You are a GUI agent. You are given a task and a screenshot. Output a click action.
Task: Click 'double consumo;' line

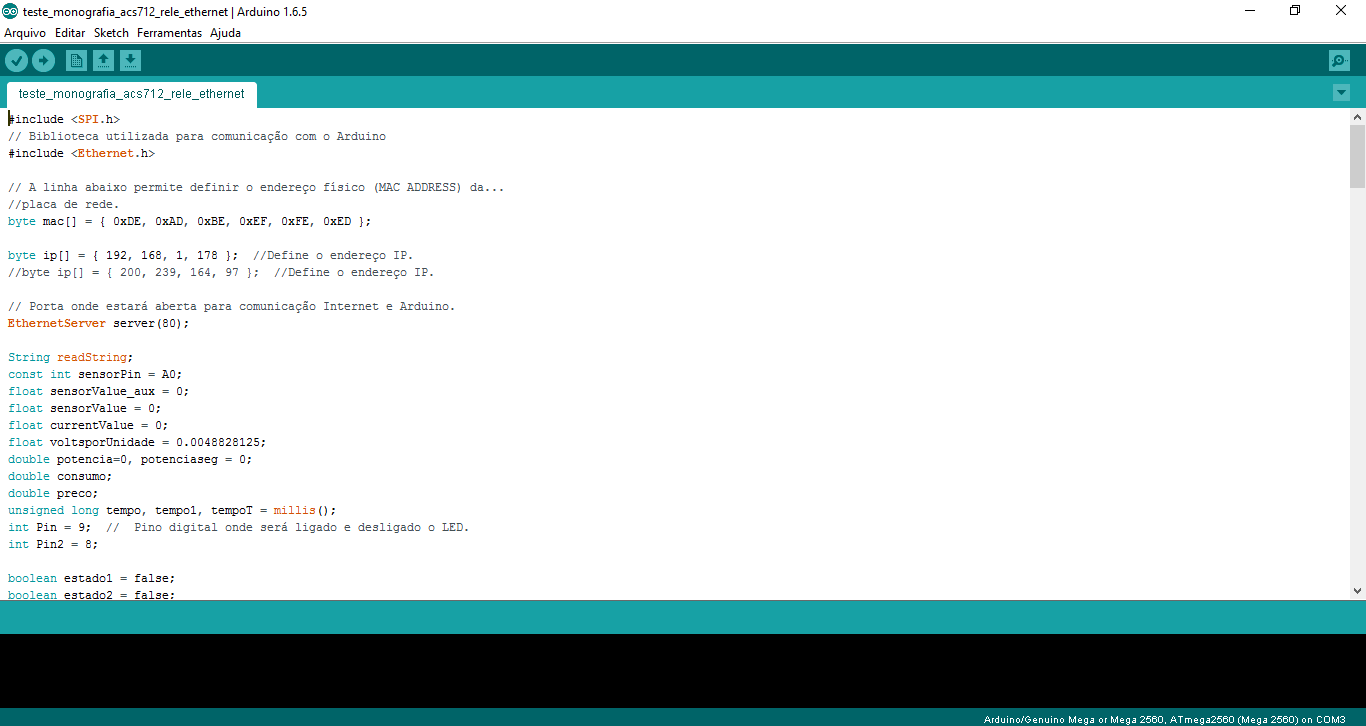(x=60, y=476)
